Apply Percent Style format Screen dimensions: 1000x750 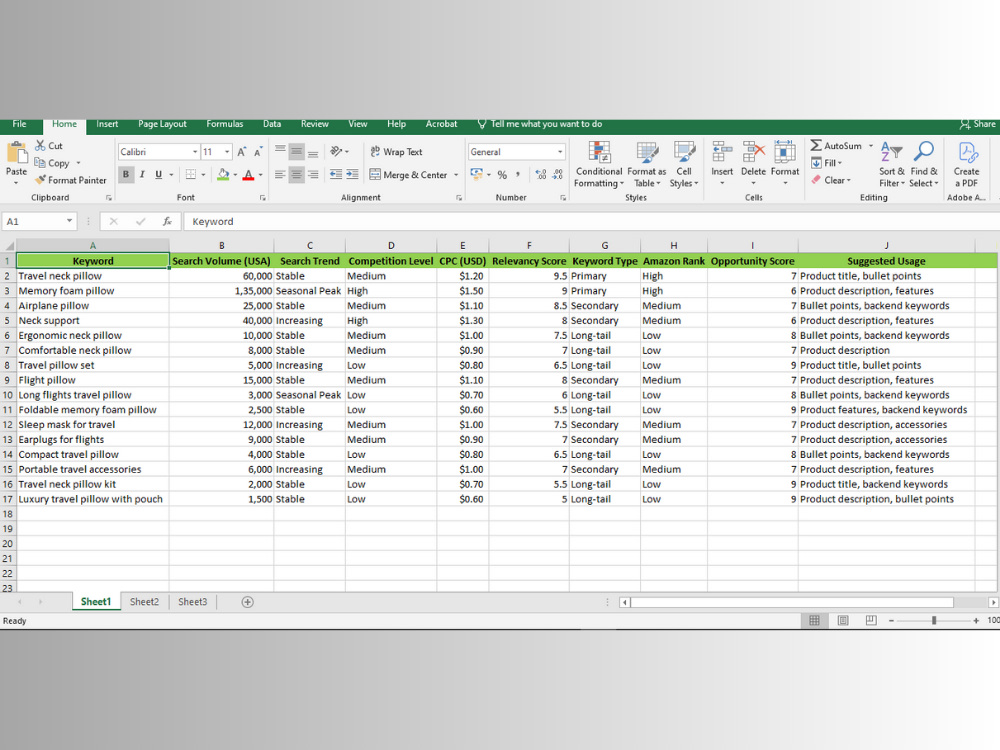pyautogui.click(x=503, y=174)
